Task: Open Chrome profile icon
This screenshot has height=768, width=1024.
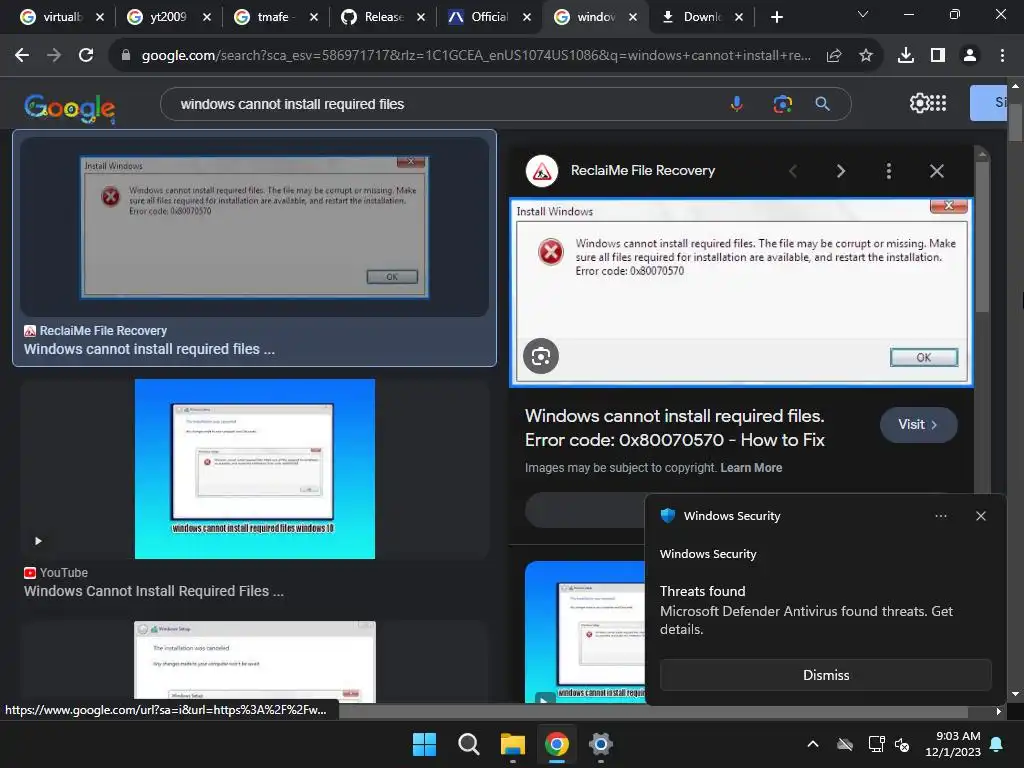Action: coord(970,56)
